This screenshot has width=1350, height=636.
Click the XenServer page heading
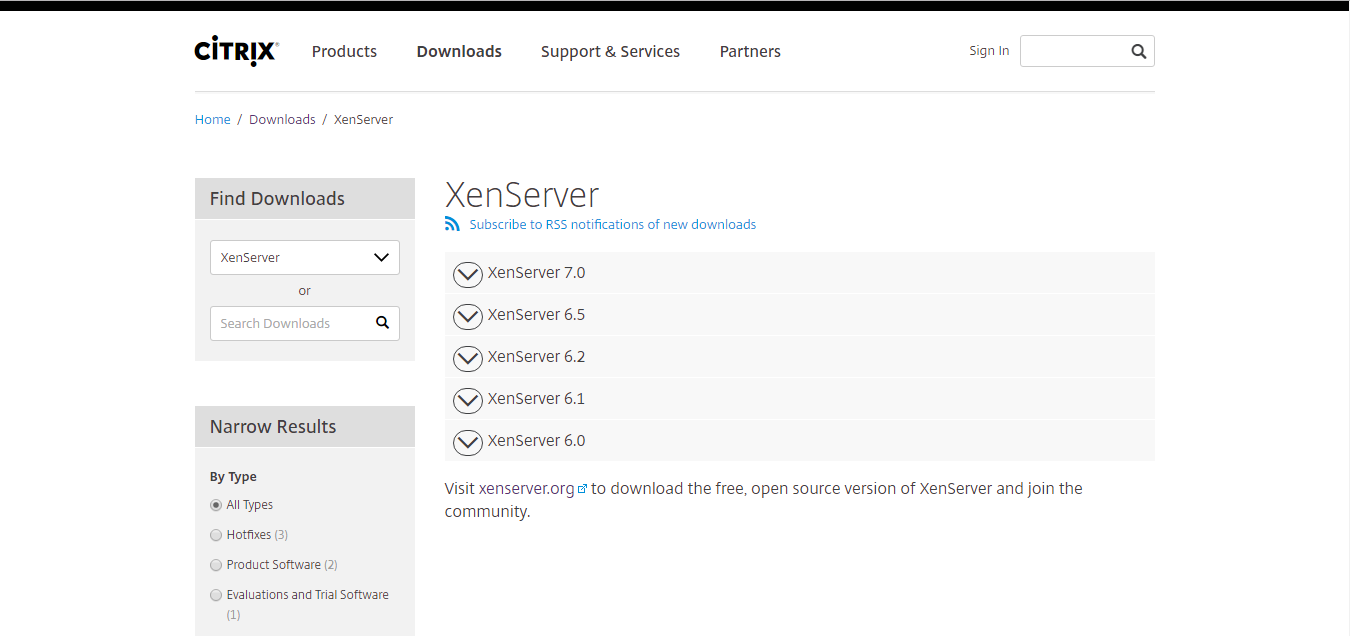[x=522, y=194]
